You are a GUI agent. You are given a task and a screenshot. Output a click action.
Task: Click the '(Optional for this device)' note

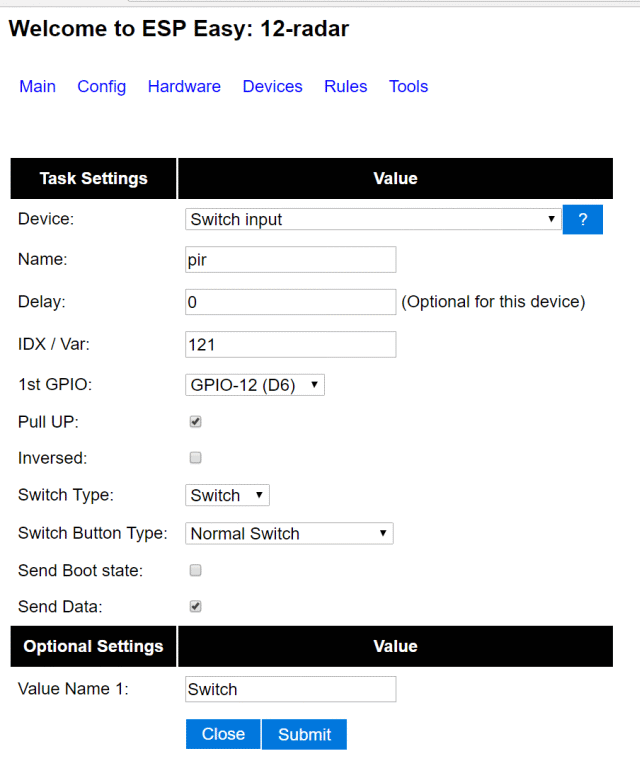tap(493, 302)
